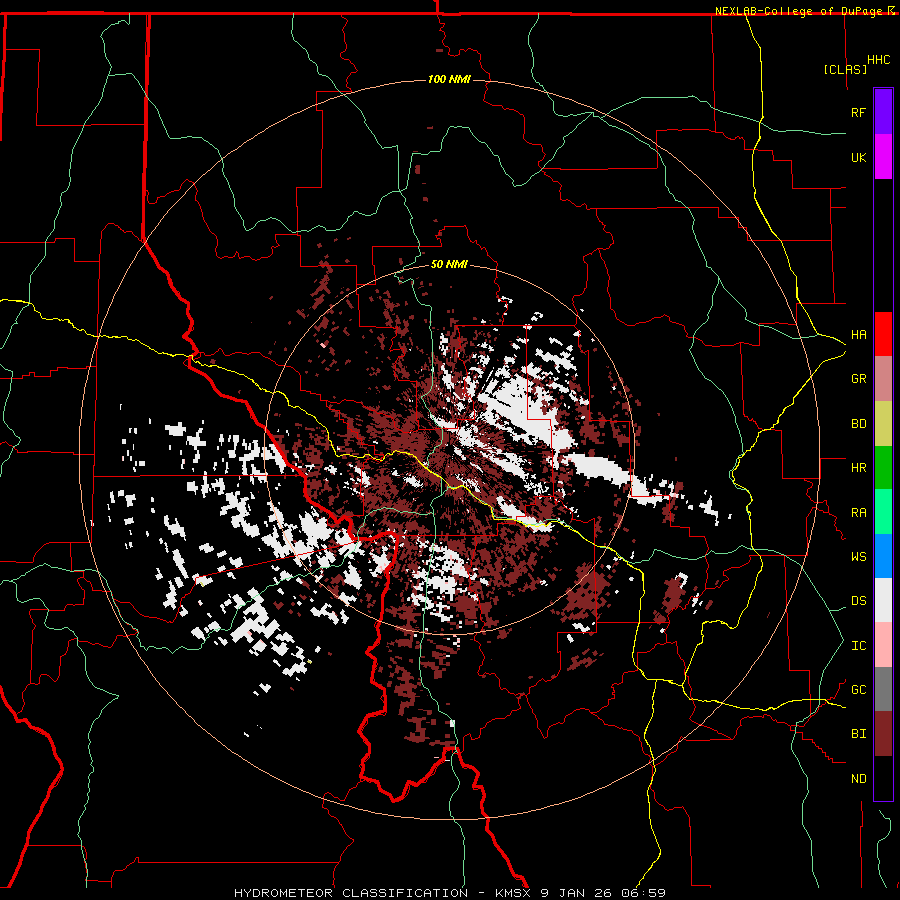Click the HA legend label
This screenshot has width=900, height=900.
(x=858, y=335)
